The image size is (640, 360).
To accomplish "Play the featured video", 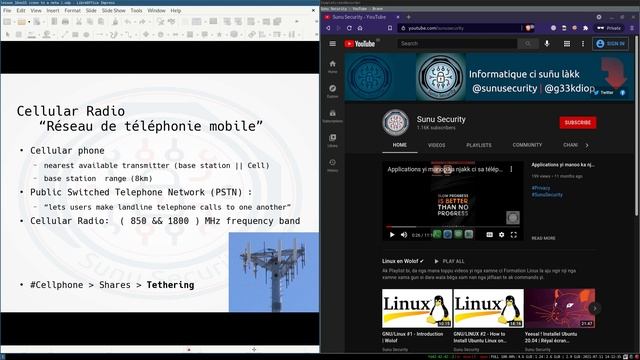I will 392,235.
